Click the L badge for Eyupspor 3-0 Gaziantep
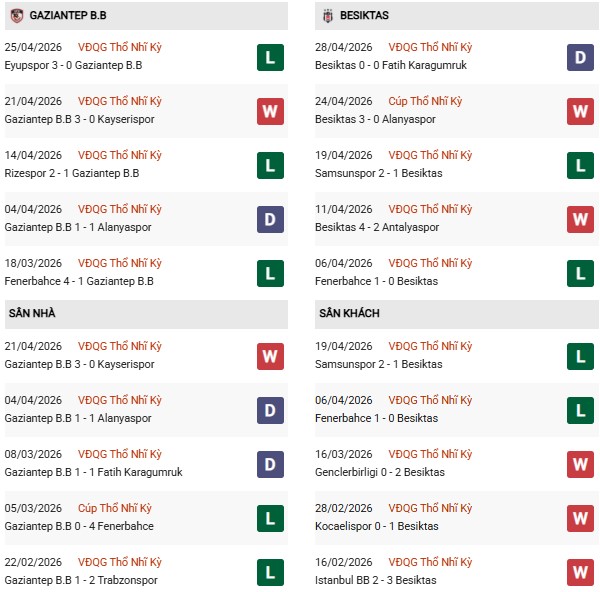Image resolution: width=600 pixels, height=592 pixels. (270, 57)
